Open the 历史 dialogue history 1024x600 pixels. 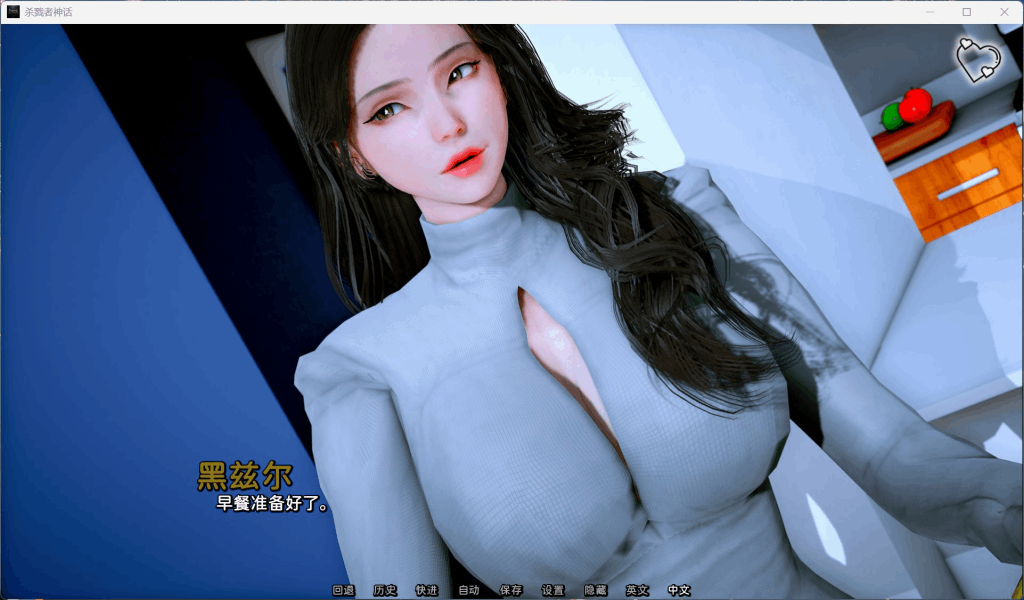point(383,590)
